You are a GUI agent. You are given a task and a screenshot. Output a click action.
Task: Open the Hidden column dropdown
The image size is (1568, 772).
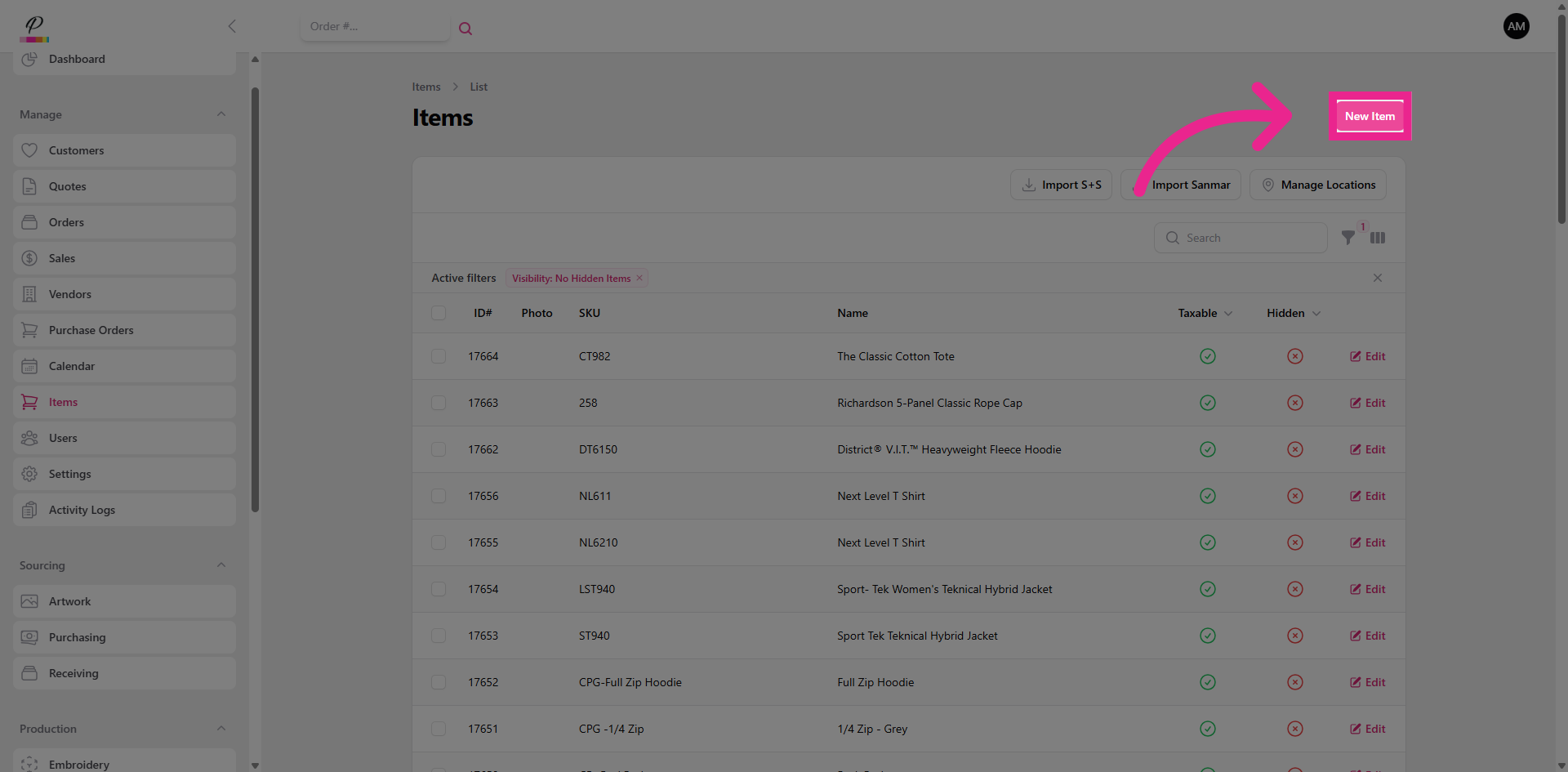(x=1316, y=314)
